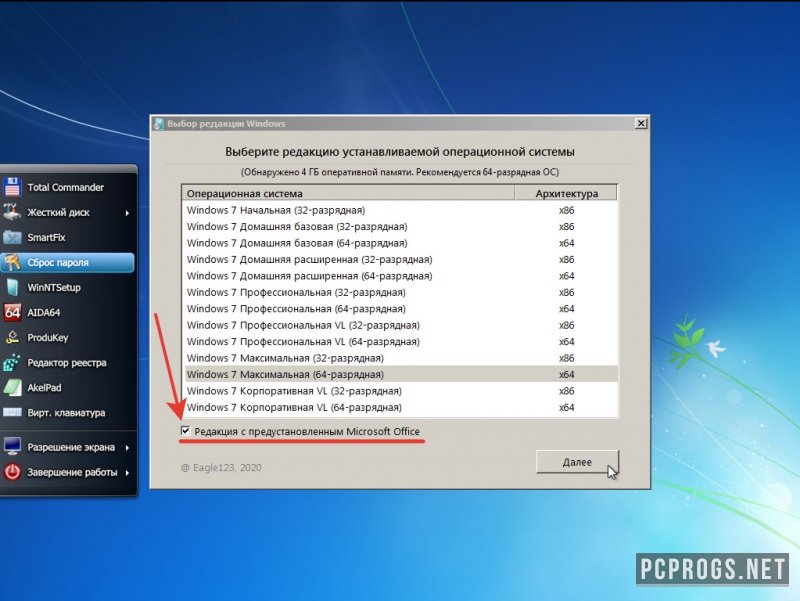Click the Разрешение экрана monitor icon
Viewport: 800px width, 601px height.
(x=12, y=447)
